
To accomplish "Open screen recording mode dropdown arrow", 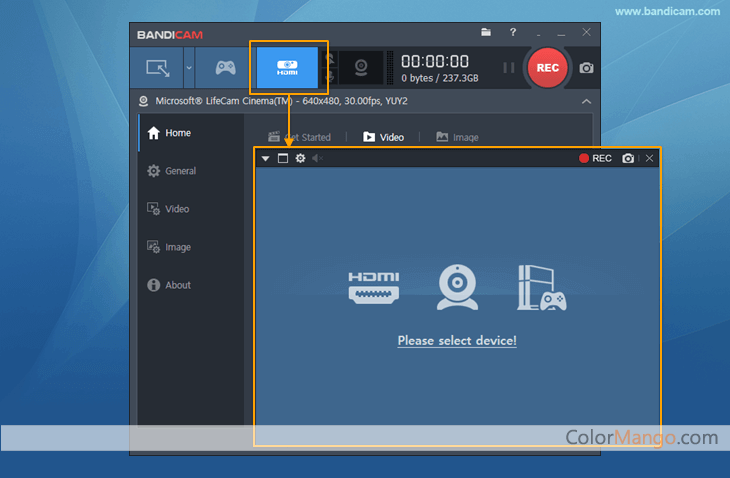I will pos(189,68).
